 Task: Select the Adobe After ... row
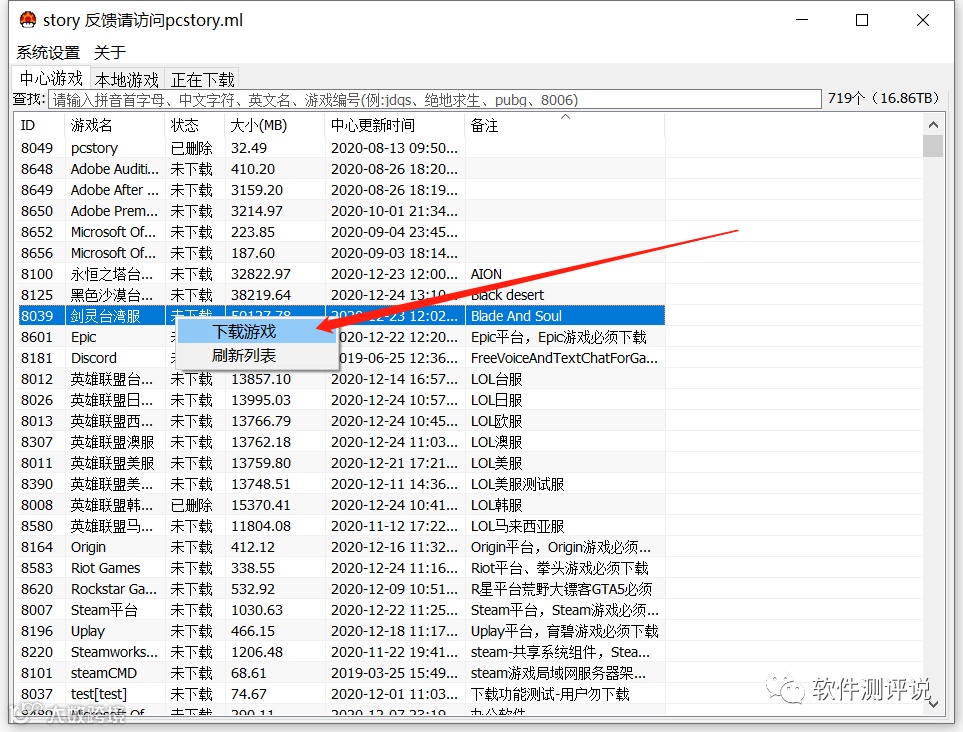coord(341,190)
